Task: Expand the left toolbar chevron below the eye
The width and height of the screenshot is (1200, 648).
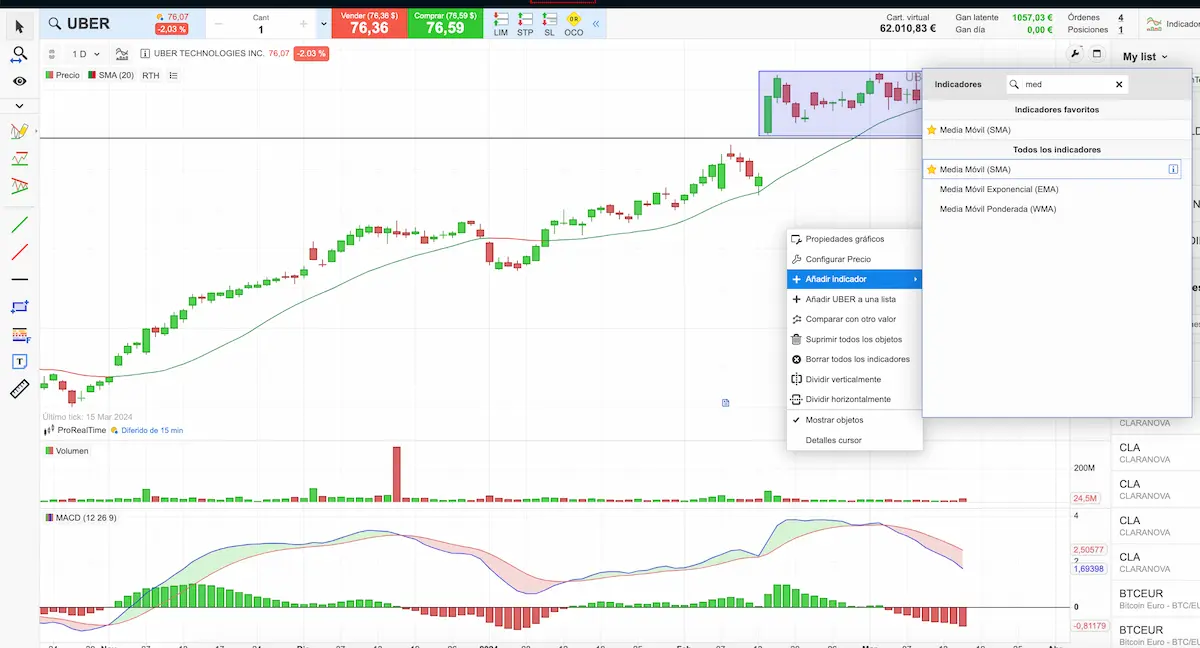Action: (x=19, y=105)
